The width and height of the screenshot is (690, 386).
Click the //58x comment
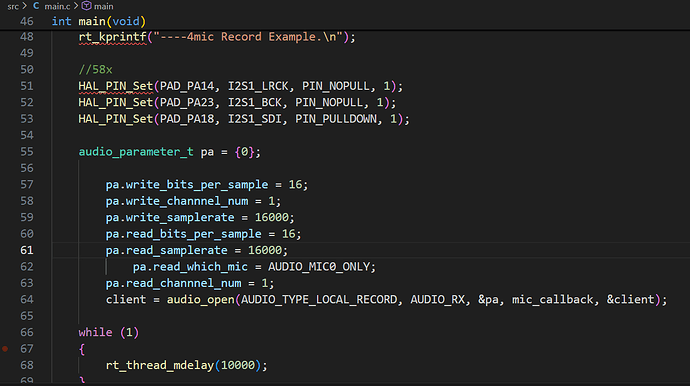click(x=95, y=70)
